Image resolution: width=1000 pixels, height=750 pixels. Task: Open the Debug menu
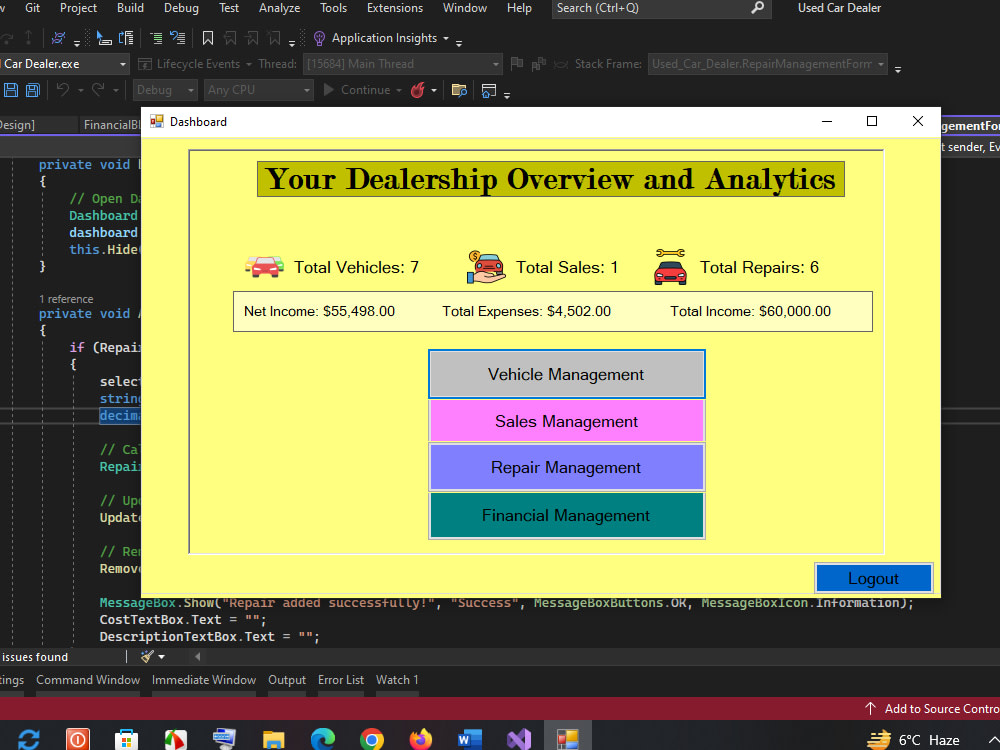(181, 8)
